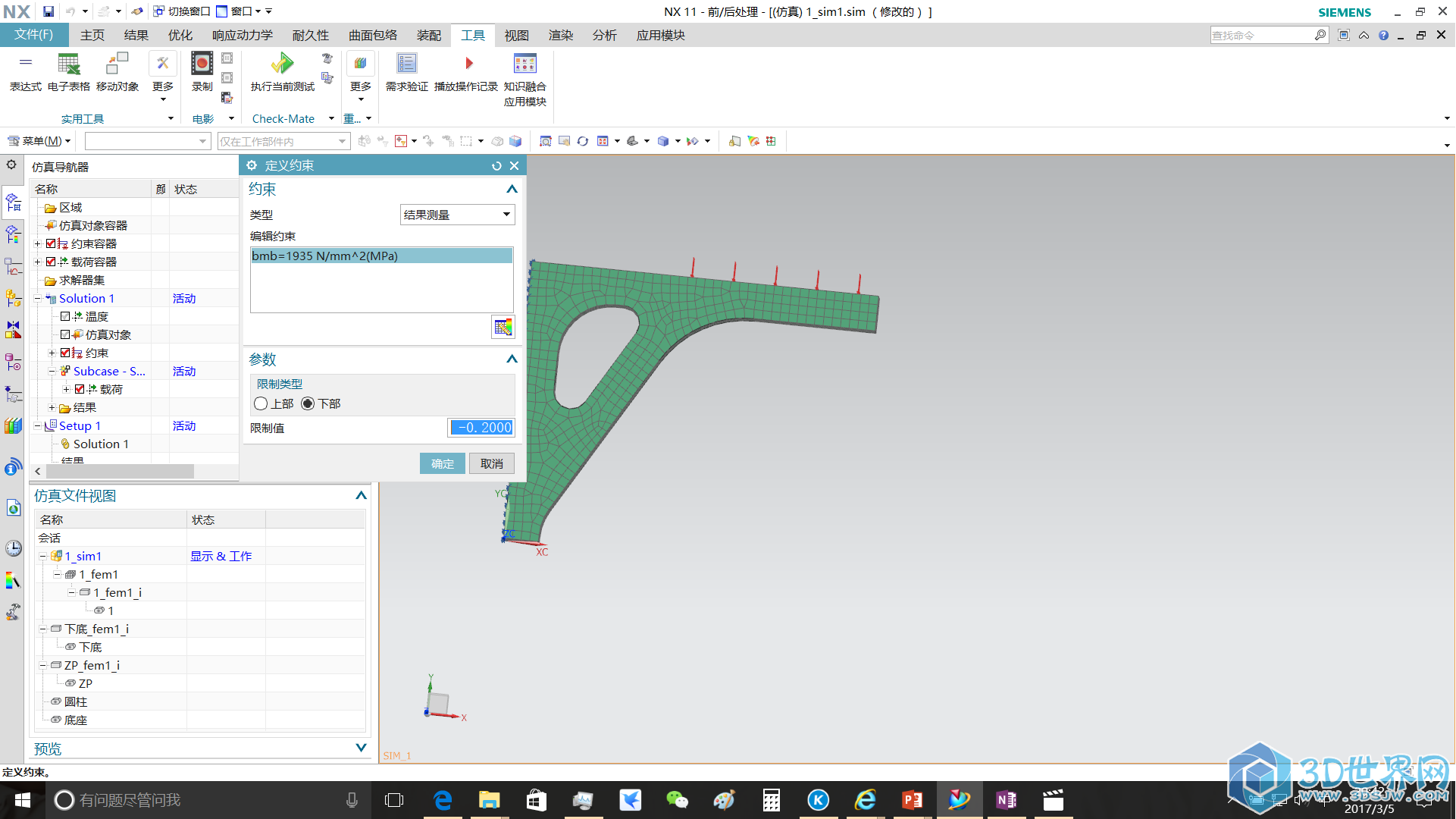The height and width of the screenshot is (819, 1456).
Task: Toggle the 仿真对象 checkbox under Solution 1
Action: (65, 334)
